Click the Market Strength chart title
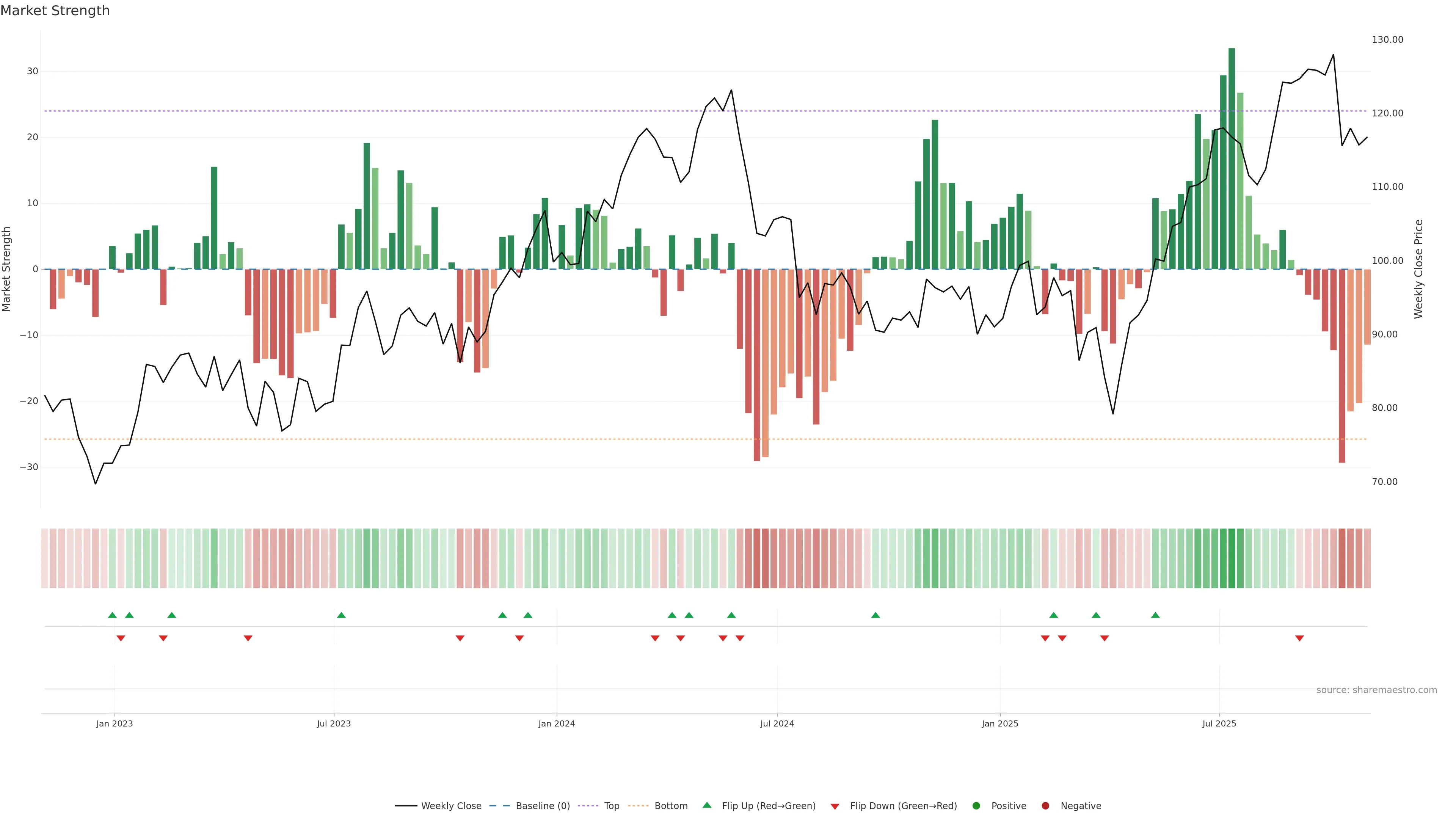 tap(55, 11)
